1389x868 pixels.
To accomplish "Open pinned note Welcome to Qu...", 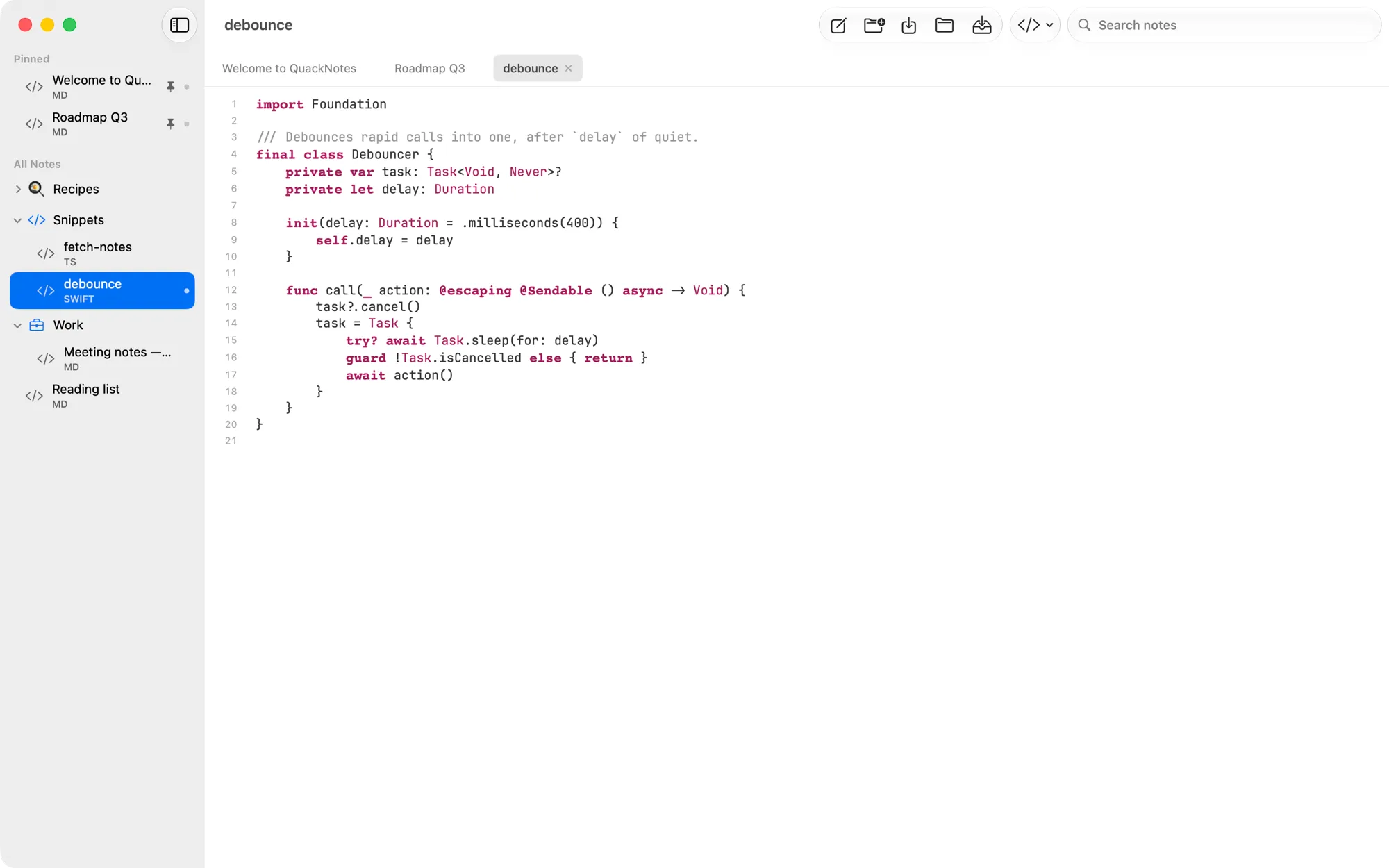I will (x=101, y=87).
